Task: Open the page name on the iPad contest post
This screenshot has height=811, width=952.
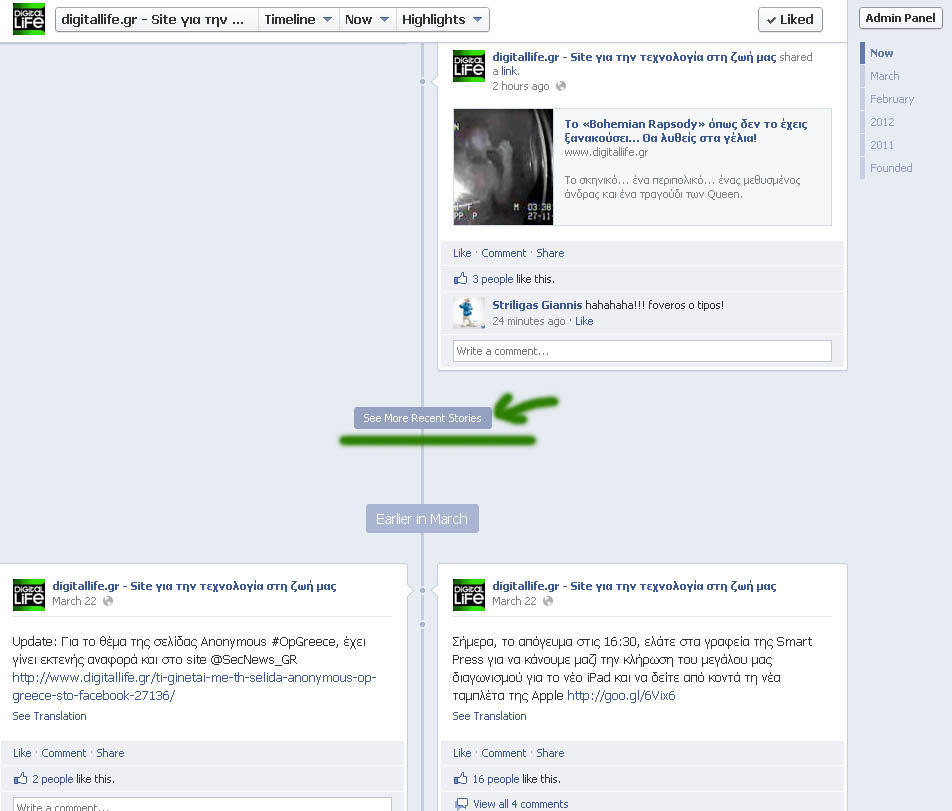Action: point(634,586)
